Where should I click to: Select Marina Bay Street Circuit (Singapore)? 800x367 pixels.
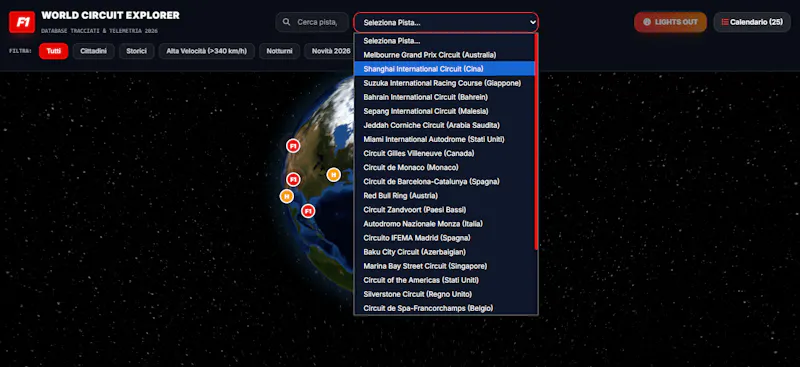444,266
